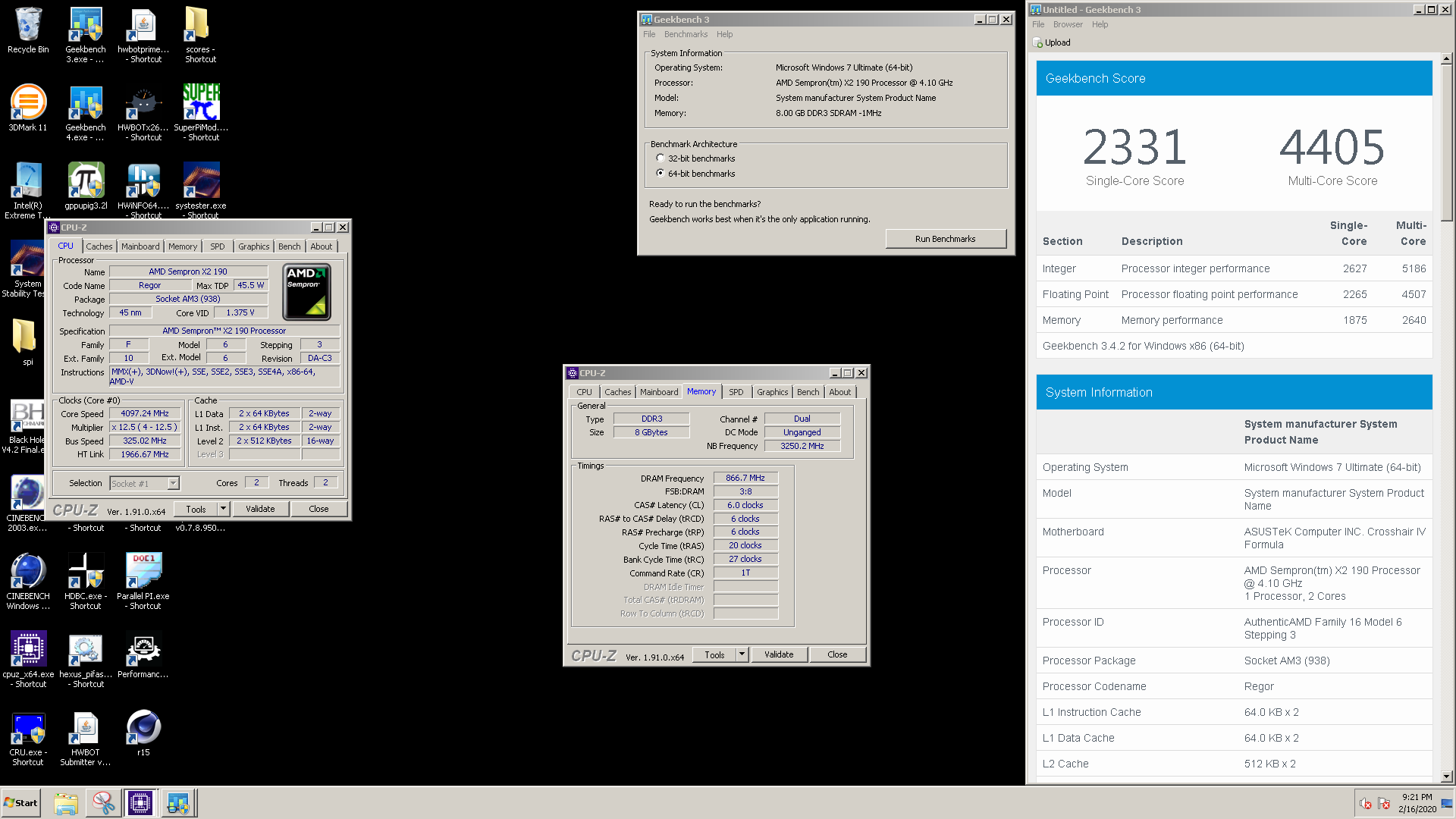
Task: Click the Geekbench results vertical scrollbar thumb
Action: [x=1446, y=142]
